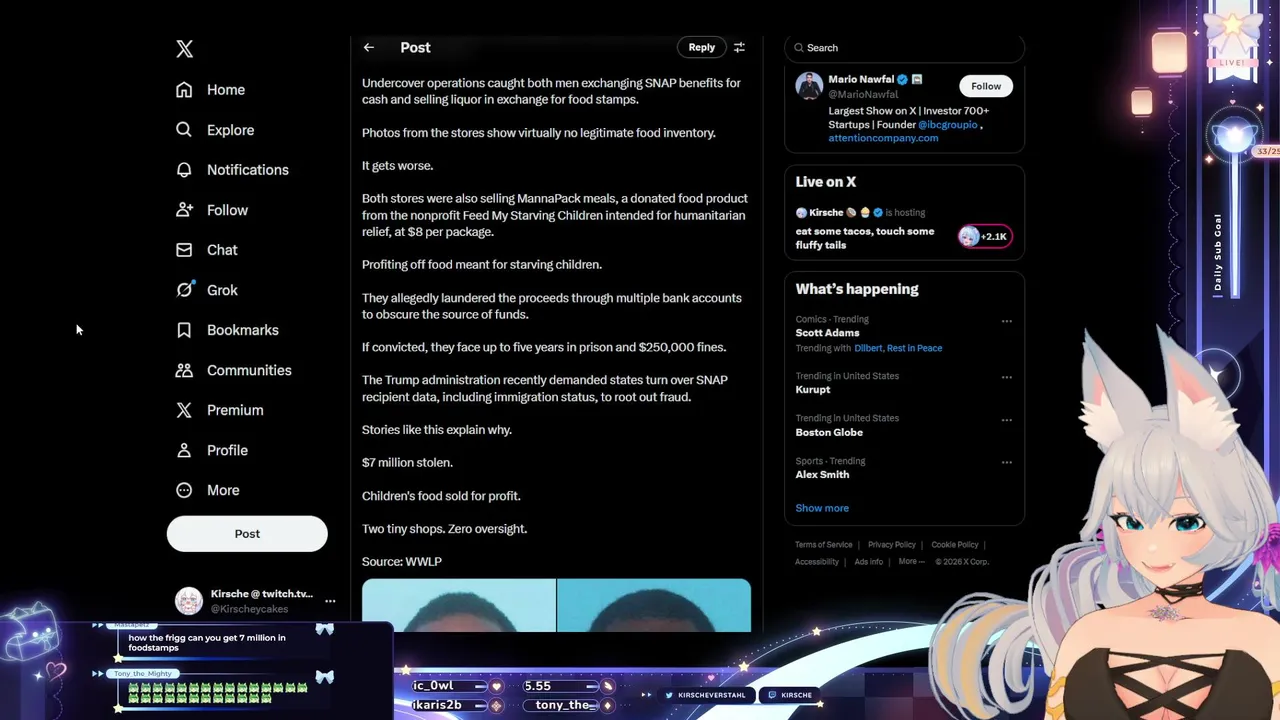Viewport: 1280px width, 720px height.
Task: Follow Mario Nawfal
Action: [x=986, y=86]
